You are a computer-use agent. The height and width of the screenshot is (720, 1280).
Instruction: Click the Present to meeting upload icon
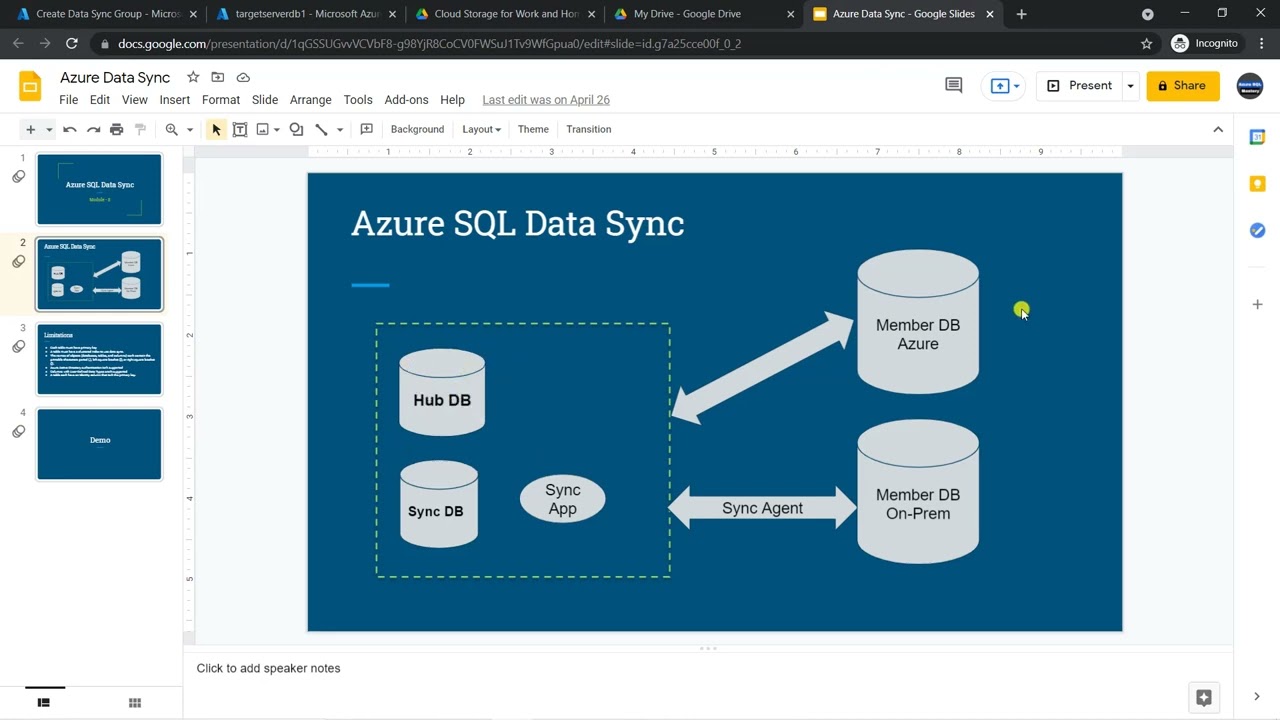tap(1004, 86)
